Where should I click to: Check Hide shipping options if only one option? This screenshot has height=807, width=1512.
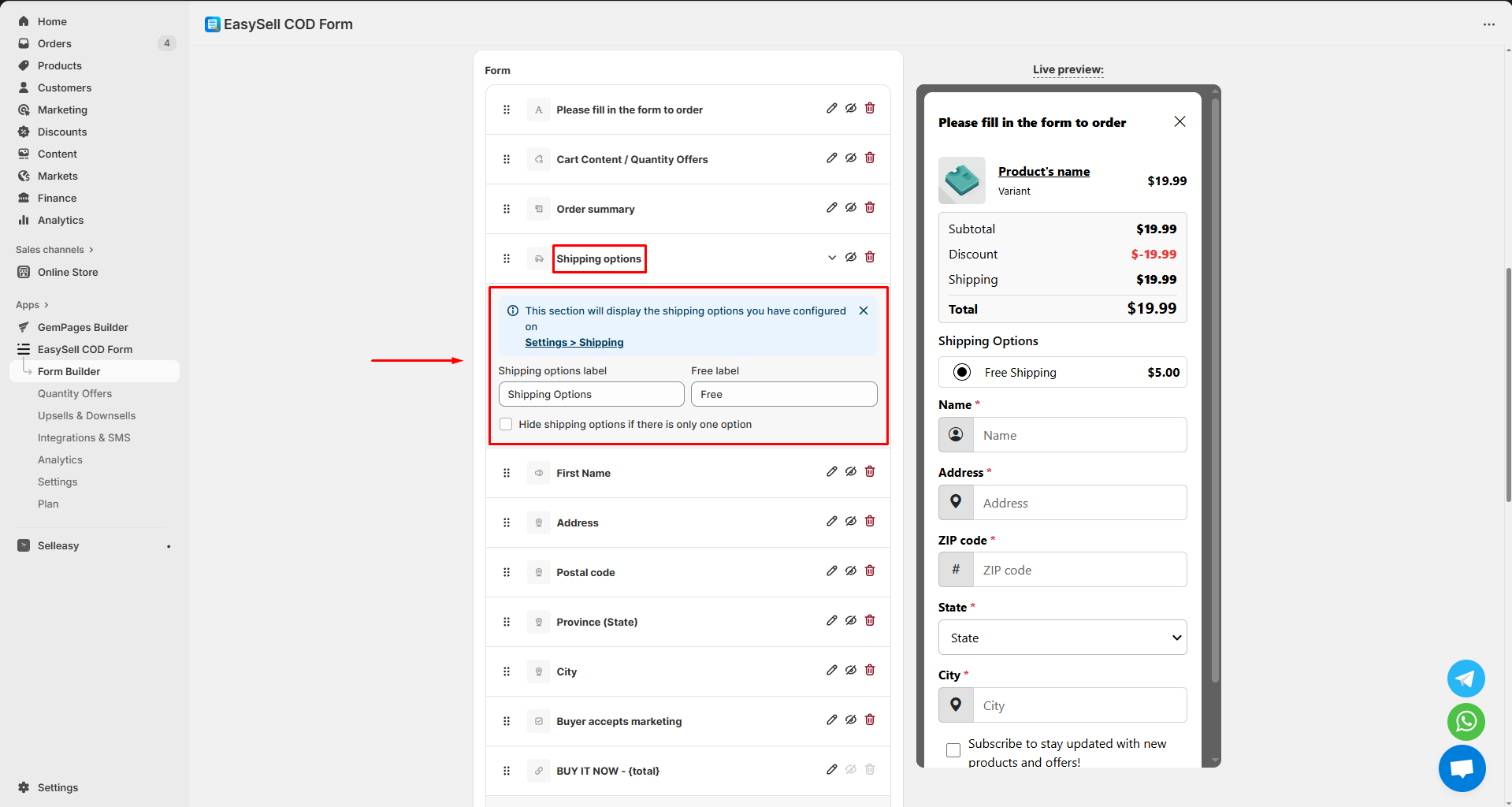click(506, 424)
